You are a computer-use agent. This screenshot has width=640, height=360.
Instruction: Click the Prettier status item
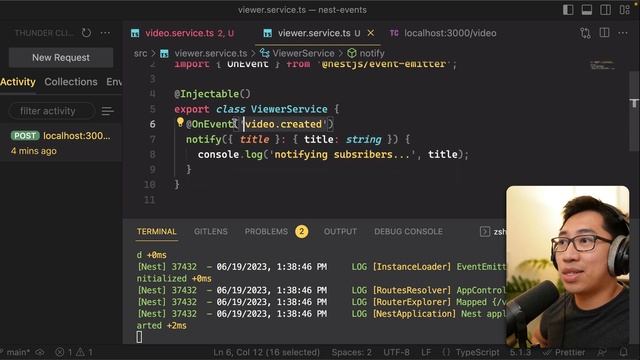pyautogui.click(x=564, y=352)
